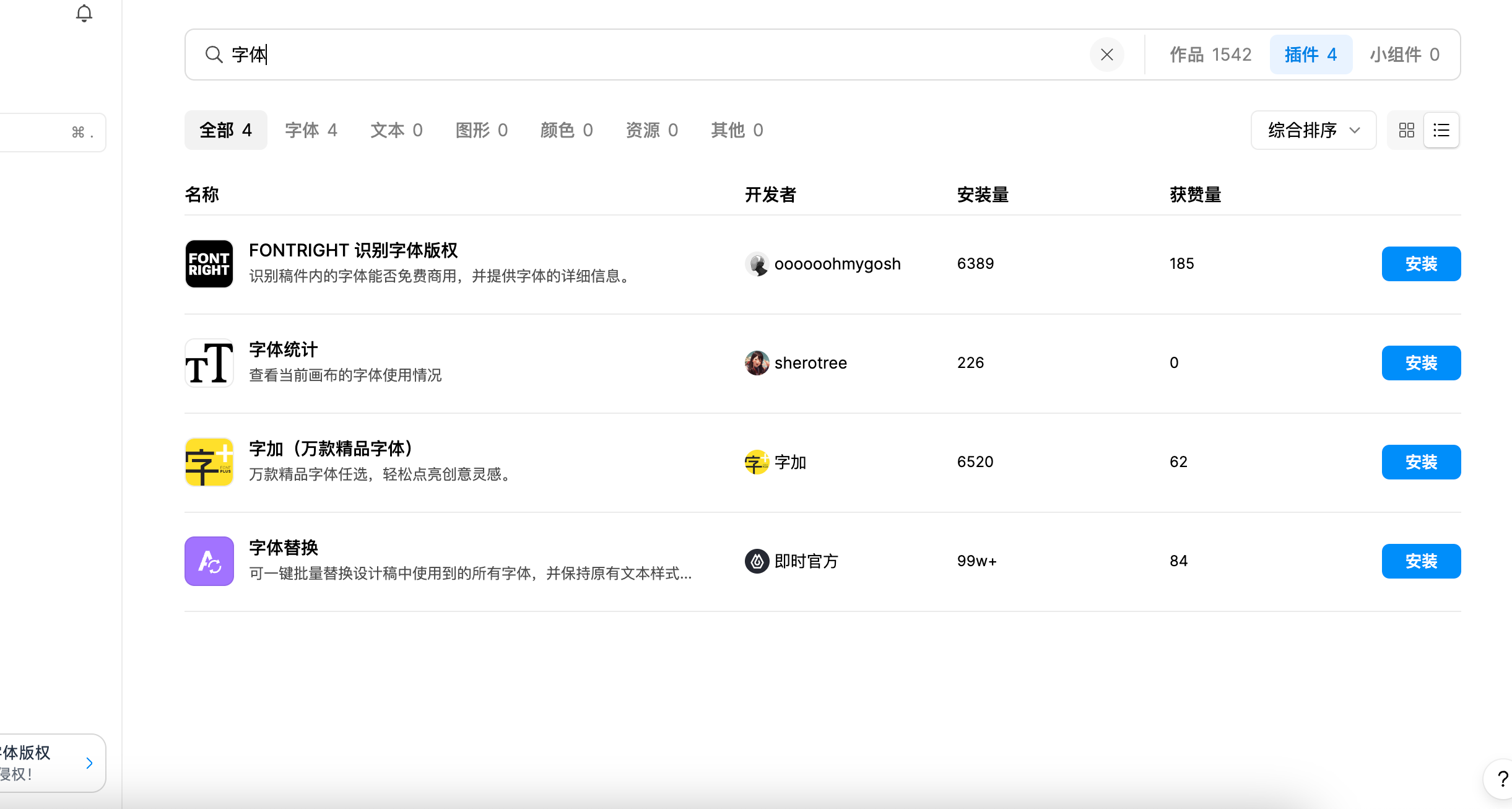Filter by 颜色 0 category

pyautogui.click(x=567, y=130)
